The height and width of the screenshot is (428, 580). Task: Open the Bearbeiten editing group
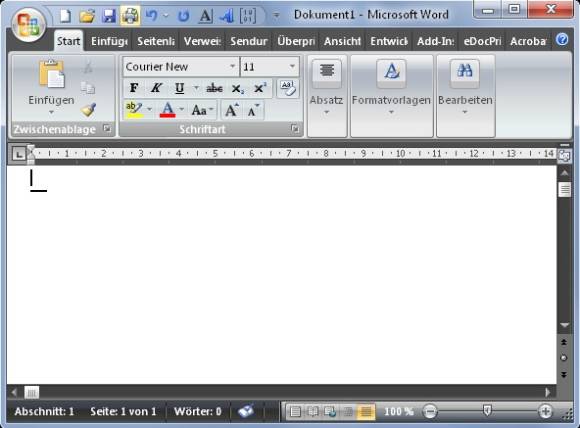coord(465,95)
